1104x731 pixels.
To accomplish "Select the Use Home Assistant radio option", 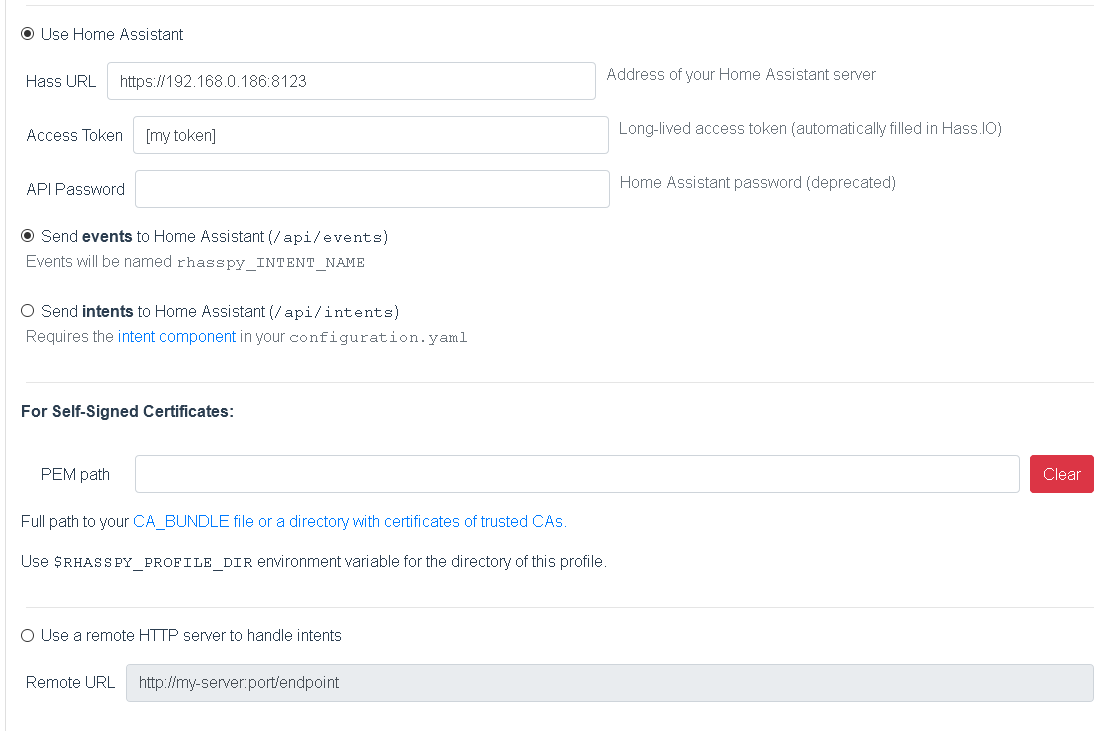I will (x=28, y=34).
